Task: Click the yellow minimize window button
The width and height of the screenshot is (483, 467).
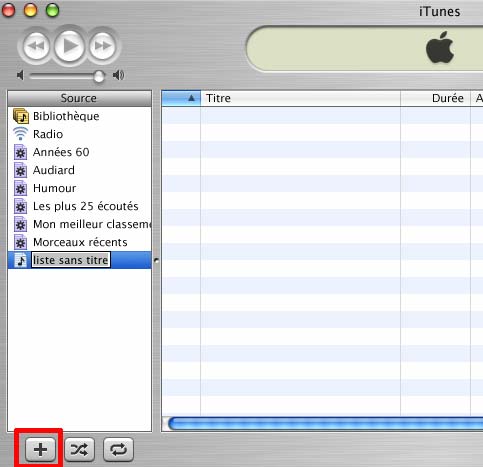Action: point(30,10)
